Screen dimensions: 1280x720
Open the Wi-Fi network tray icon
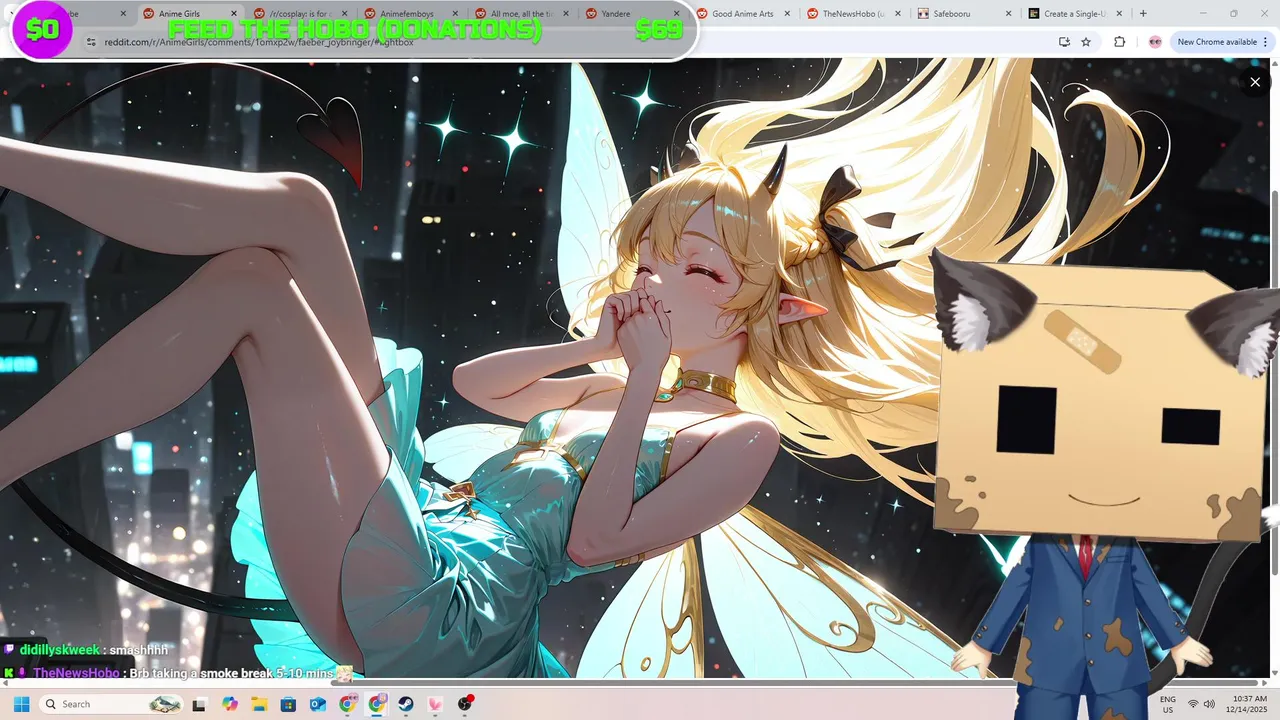(1193, 704)
